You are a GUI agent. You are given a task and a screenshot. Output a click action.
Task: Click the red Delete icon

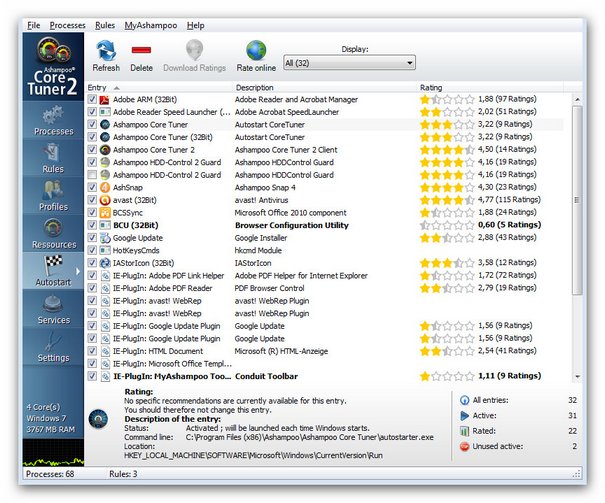(141, 50)
